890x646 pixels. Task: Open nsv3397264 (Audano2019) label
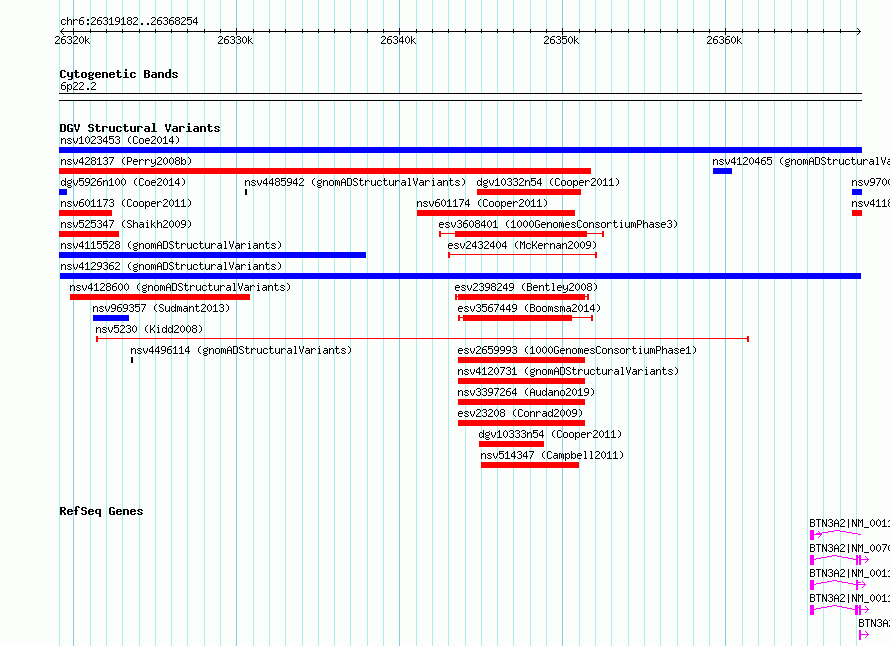click(x=526, y=392)
